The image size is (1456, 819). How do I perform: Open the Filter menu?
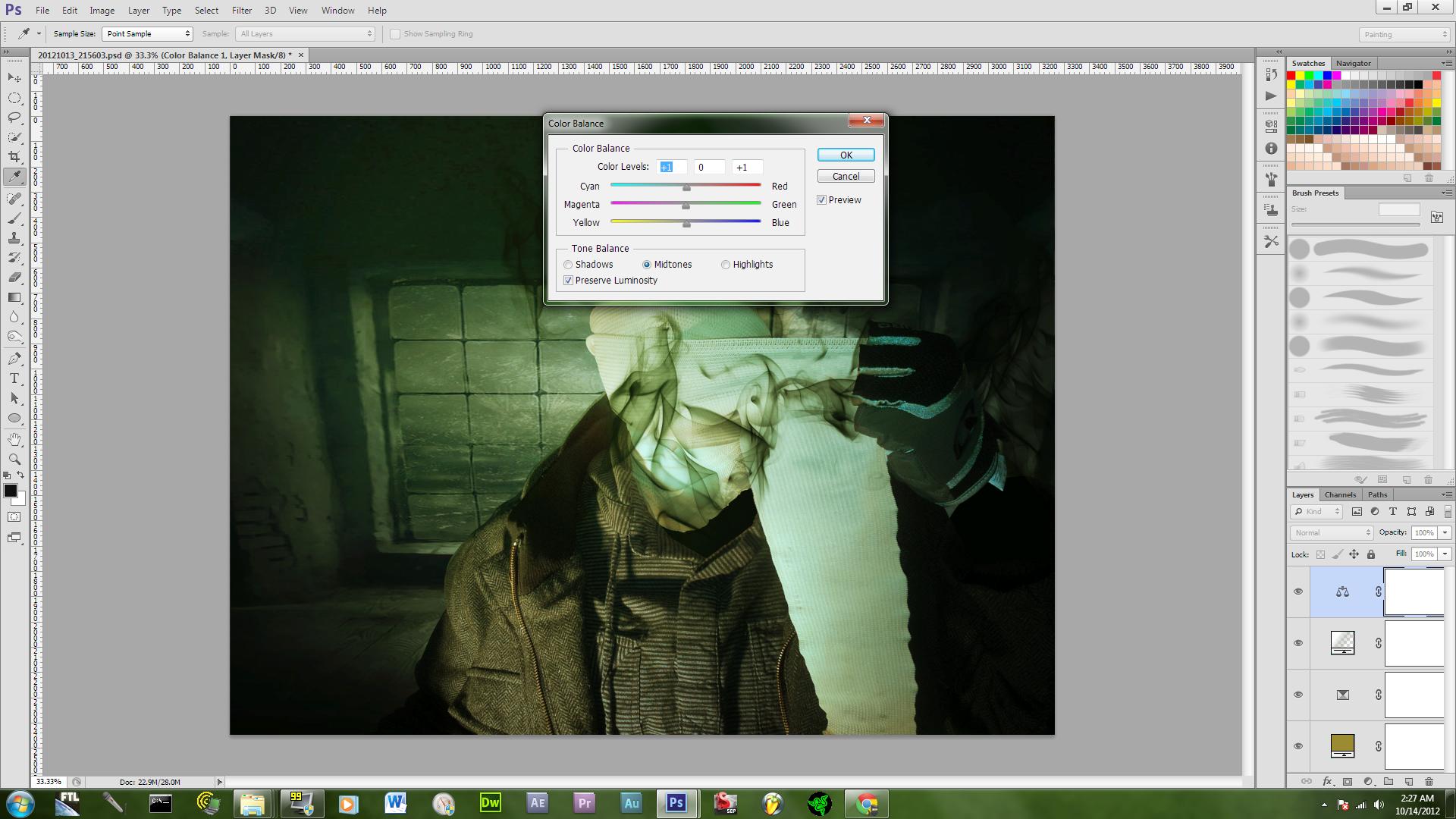tap(242, 11)
